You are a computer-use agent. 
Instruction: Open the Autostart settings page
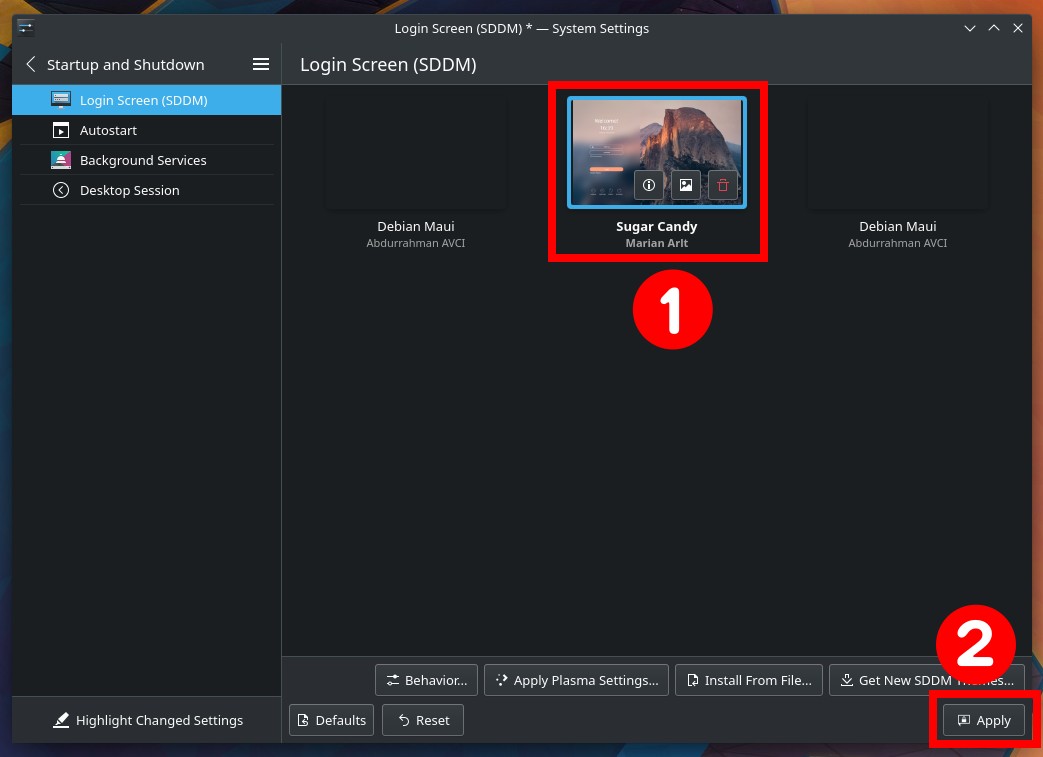(x=146, y=130)
